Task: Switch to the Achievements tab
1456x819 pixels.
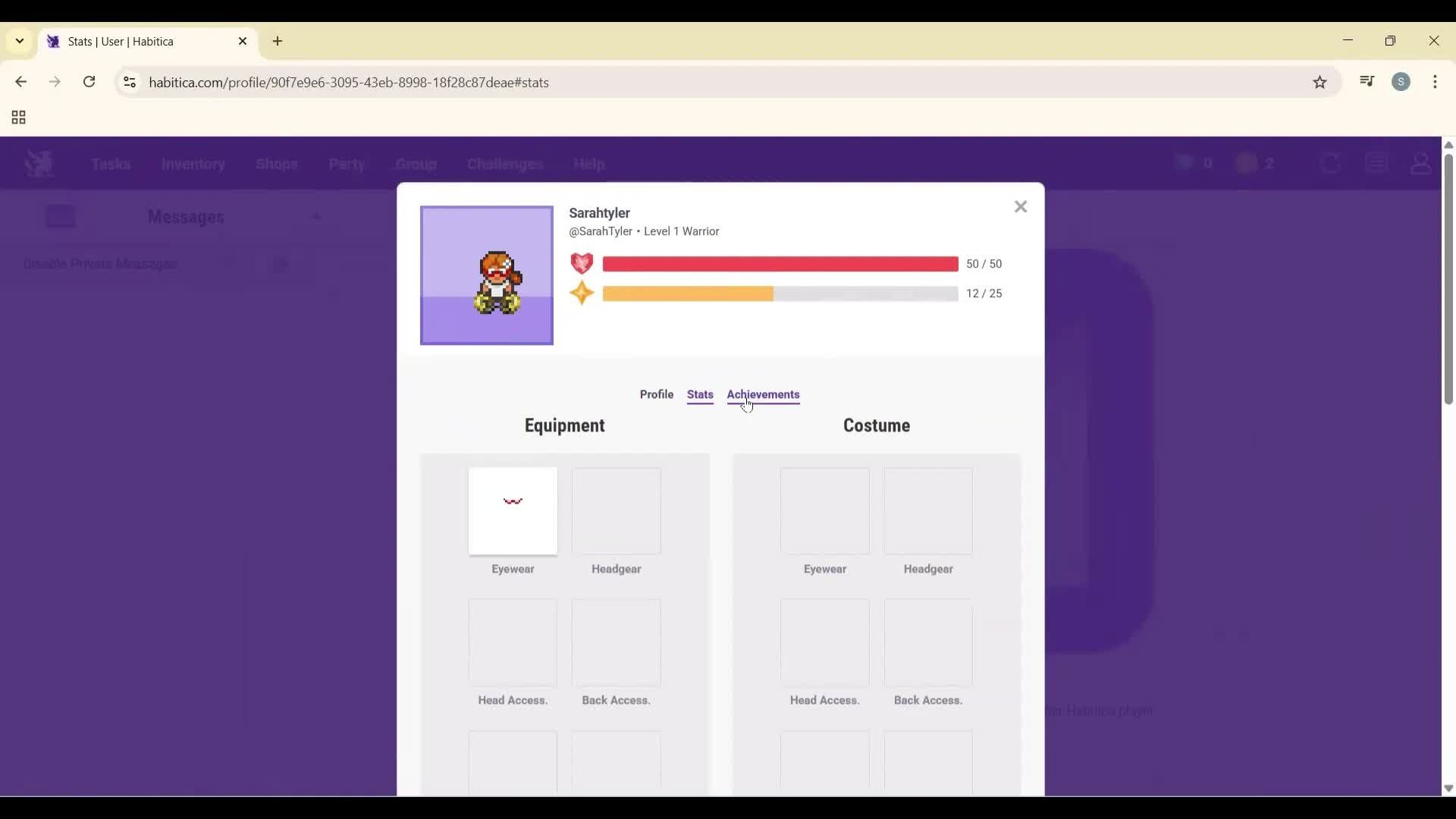Action: pyautogui.click(x=763, y=394)
